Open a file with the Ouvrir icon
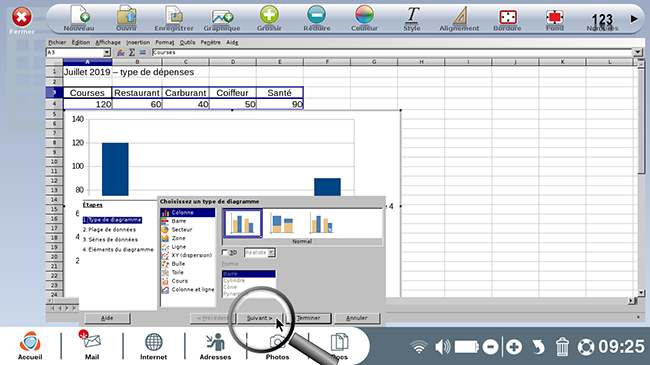The width and height of the screenshot is (650, 365). 126,16
